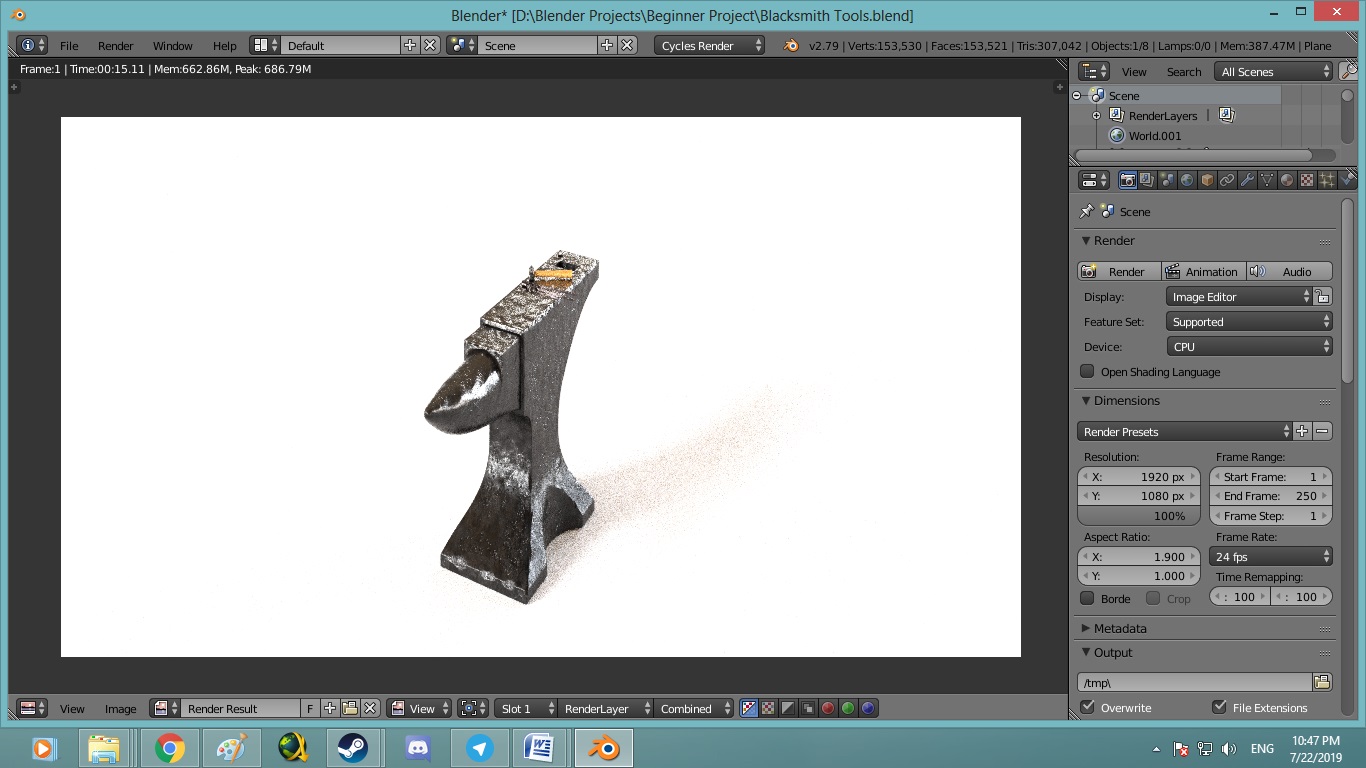1366x768 pixels.
Task: Open the Mesh Data tab (triangle icon)
Action: point(1267,181)
